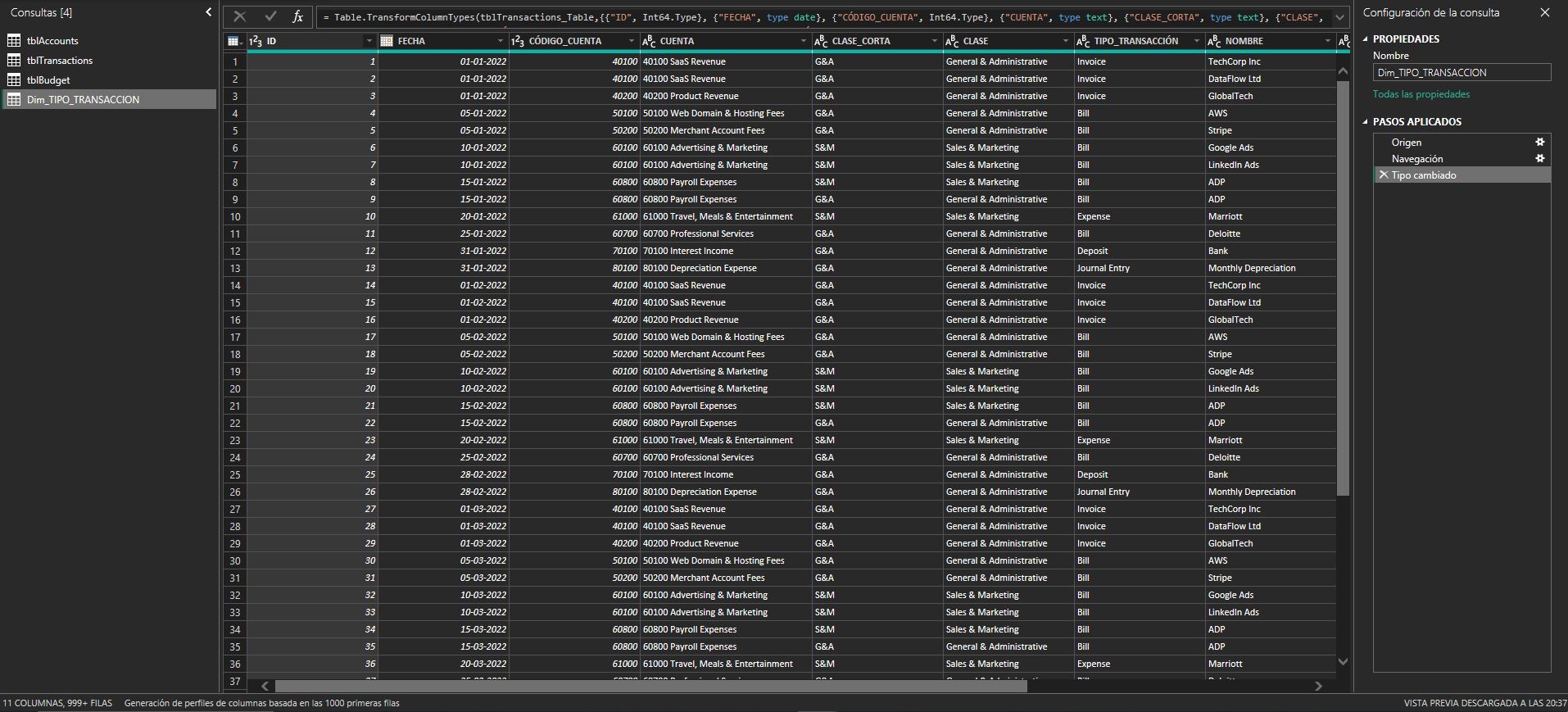The height and width of the screenshot is (712, 1568).
Task: Click scroll up arrow on grid
Action: click(1343, 71)
